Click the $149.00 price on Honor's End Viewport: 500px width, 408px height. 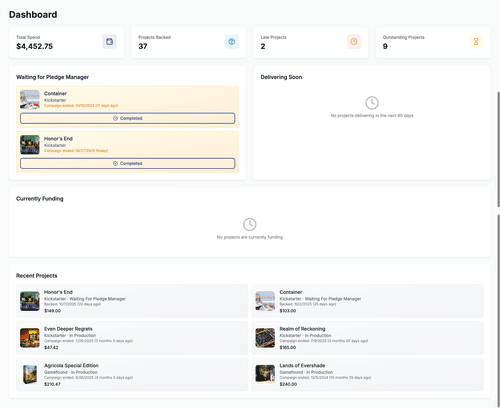tap(52, 311)
